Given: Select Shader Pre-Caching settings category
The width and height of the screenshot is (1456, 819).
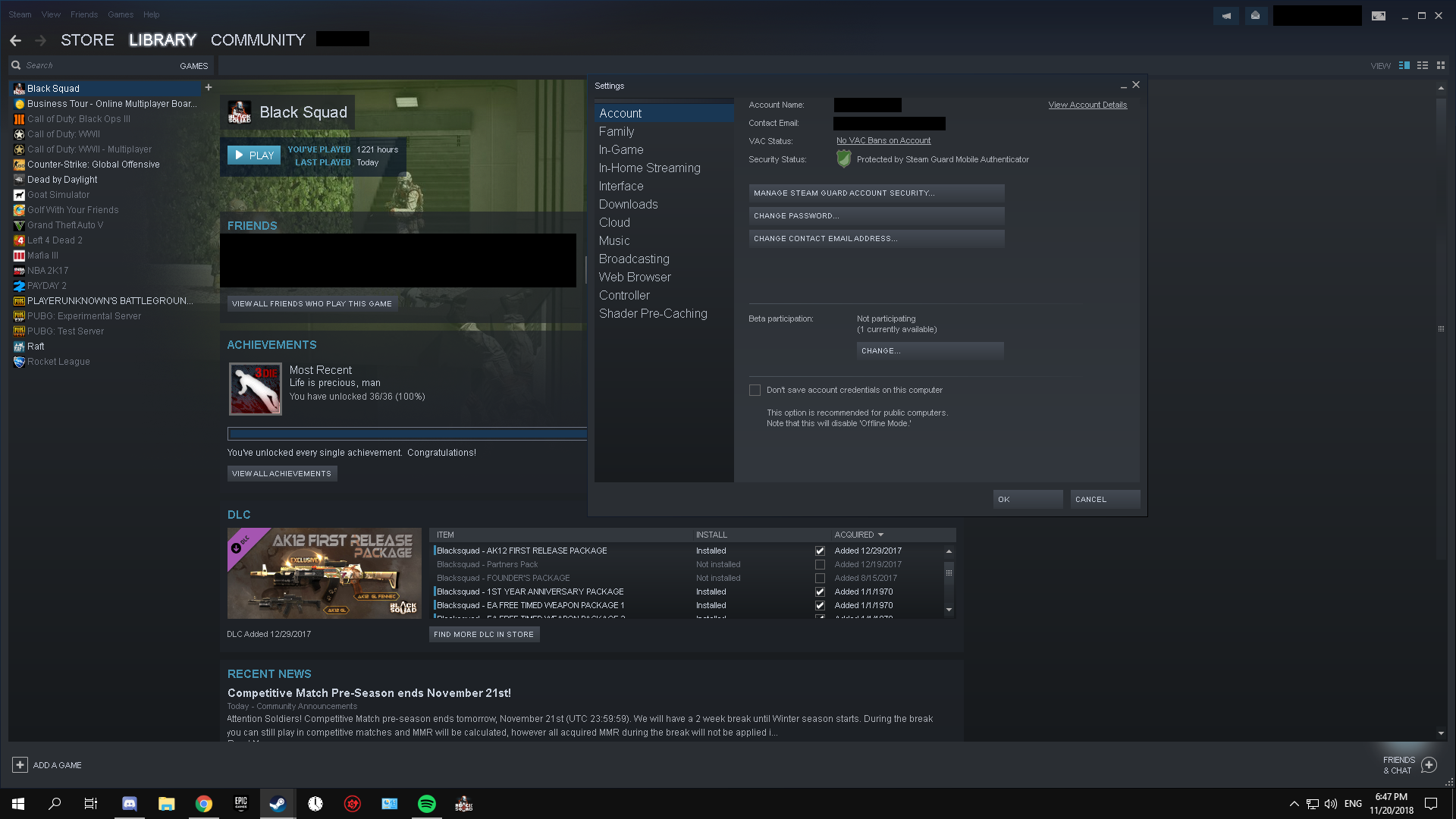Looking at the screenshot, I should [664, 314].
